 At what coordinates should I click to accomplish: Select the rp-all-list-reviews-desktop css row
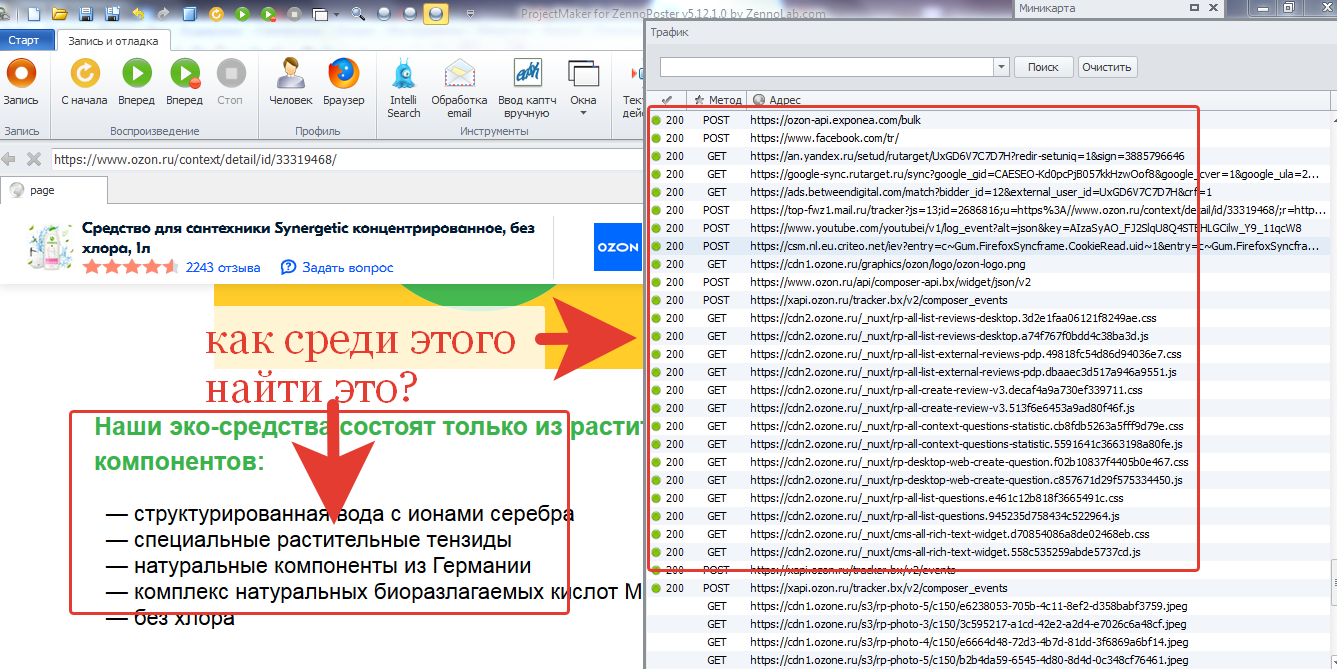(x=990, y=318)
